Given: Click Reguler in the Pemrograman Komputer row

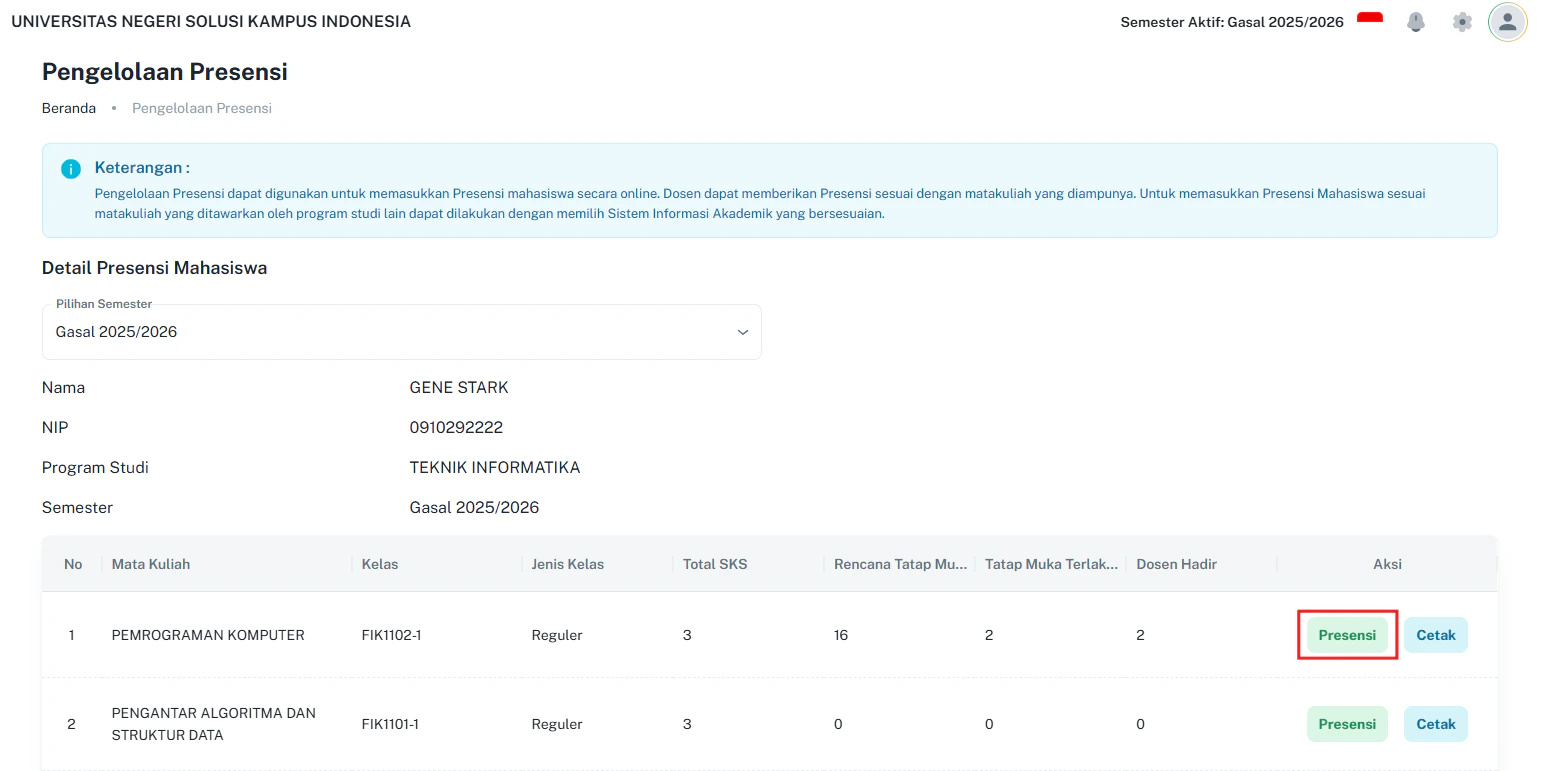Looking at the screenshot, I should point(557,635).
